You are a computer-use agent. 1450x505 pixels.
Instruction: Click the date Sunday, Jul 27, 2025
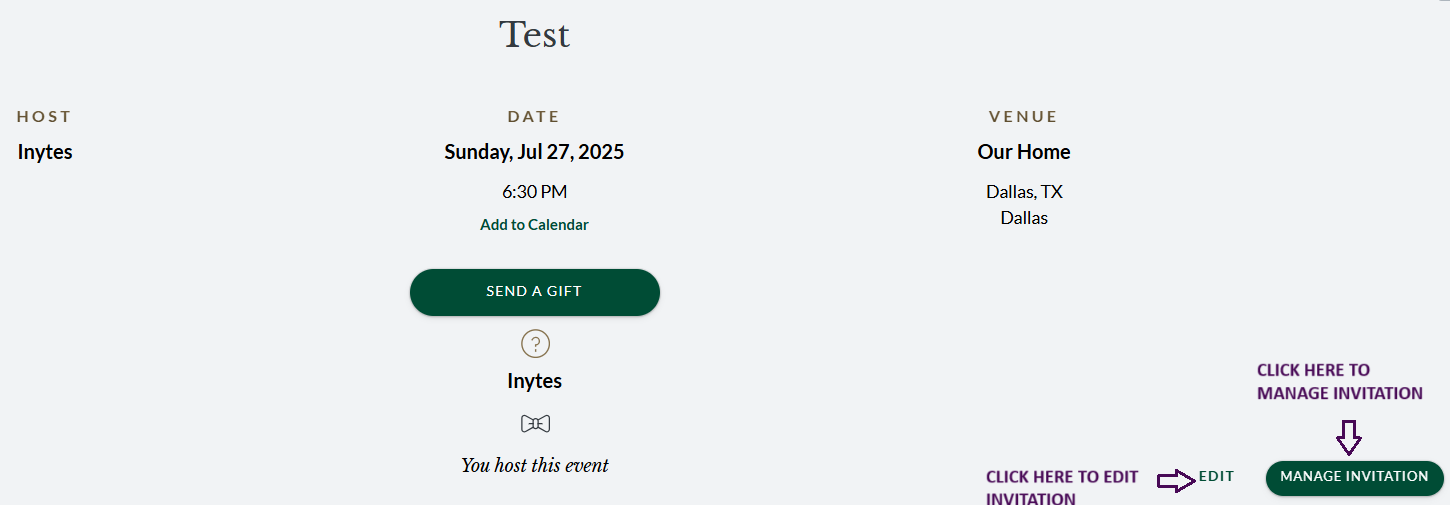(534, 152)
